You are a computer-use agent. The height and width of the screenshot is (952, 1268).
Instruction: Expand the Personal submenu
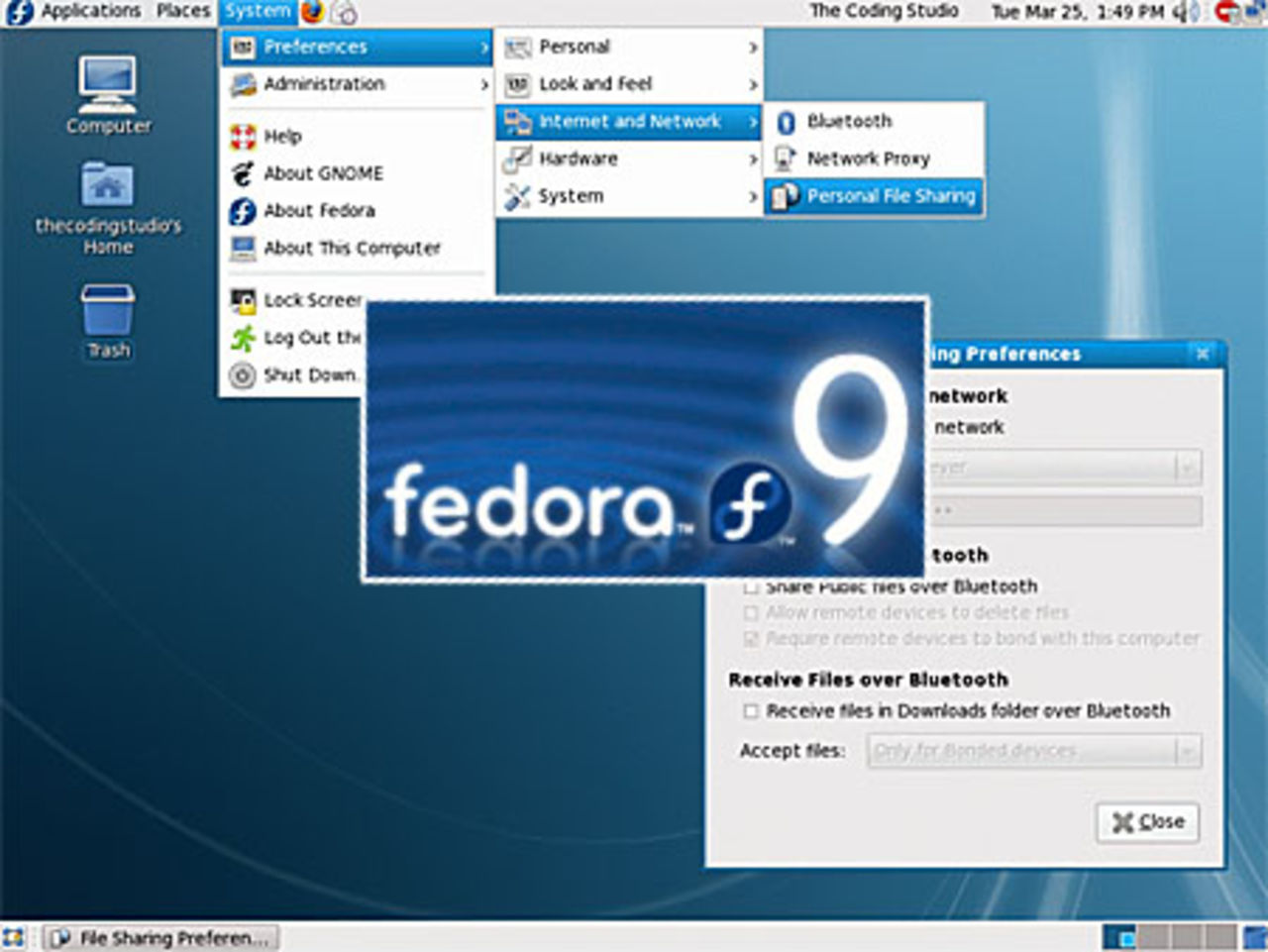pyautogui.click(x=630, y=47)
